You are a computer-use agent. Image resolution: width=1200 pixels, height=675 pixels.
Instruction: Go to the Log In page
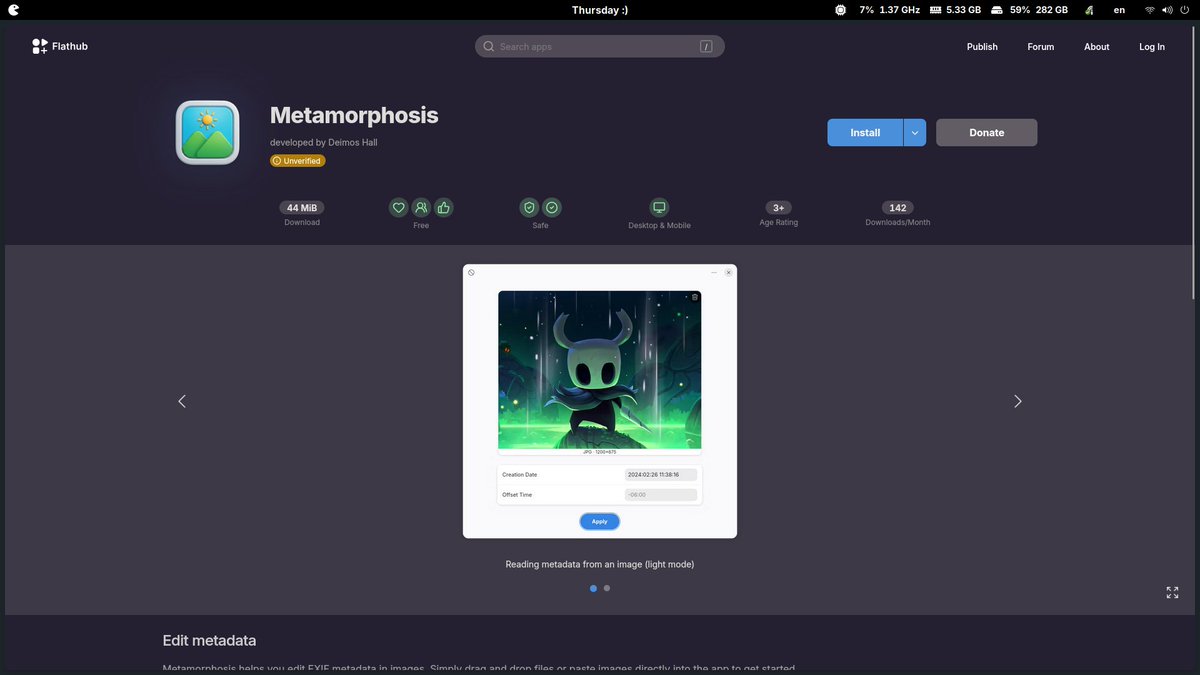tap(1152, 46)
